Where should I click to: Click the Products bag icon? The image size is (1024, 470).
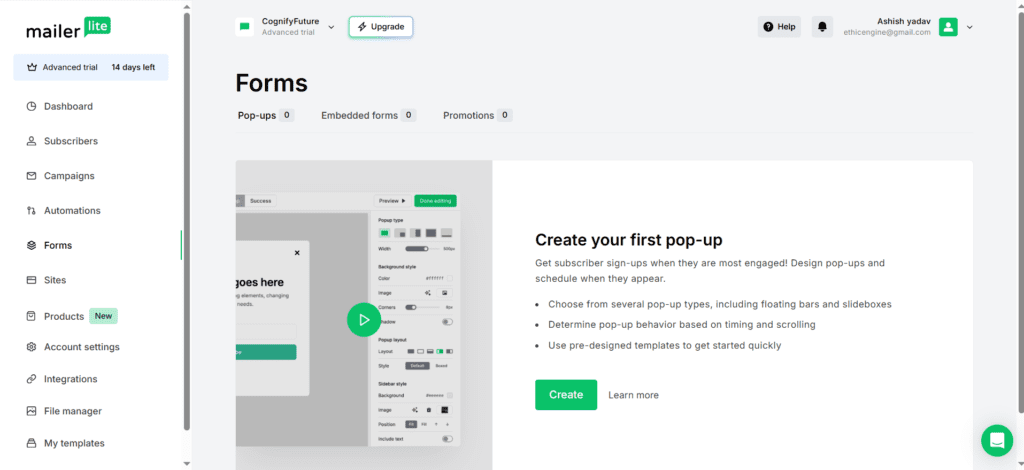click(31, 316)
